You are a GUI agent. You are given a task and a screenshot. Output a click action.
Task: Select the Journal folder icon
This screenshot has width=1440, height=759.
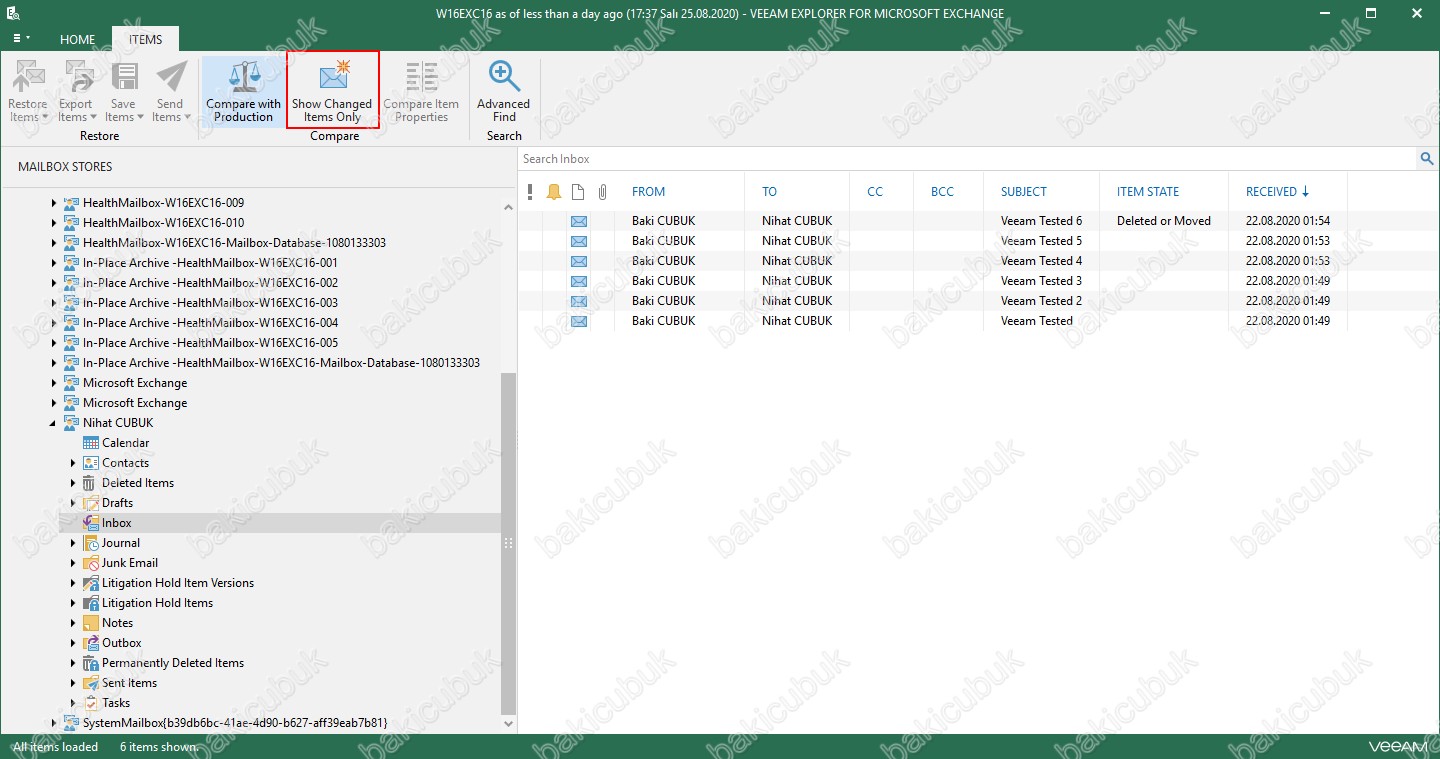91,543
